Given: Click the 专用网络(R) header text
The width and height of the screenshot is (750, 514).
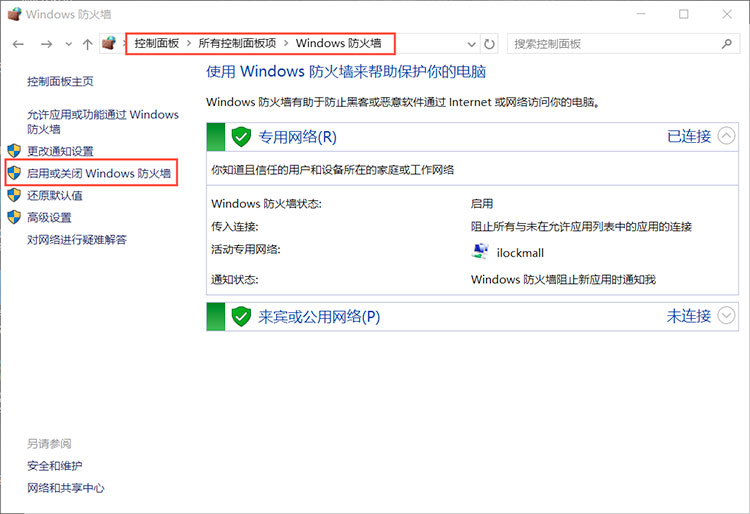Looking at the screenshot, I should pyautogui.click(x=298, y=137).
